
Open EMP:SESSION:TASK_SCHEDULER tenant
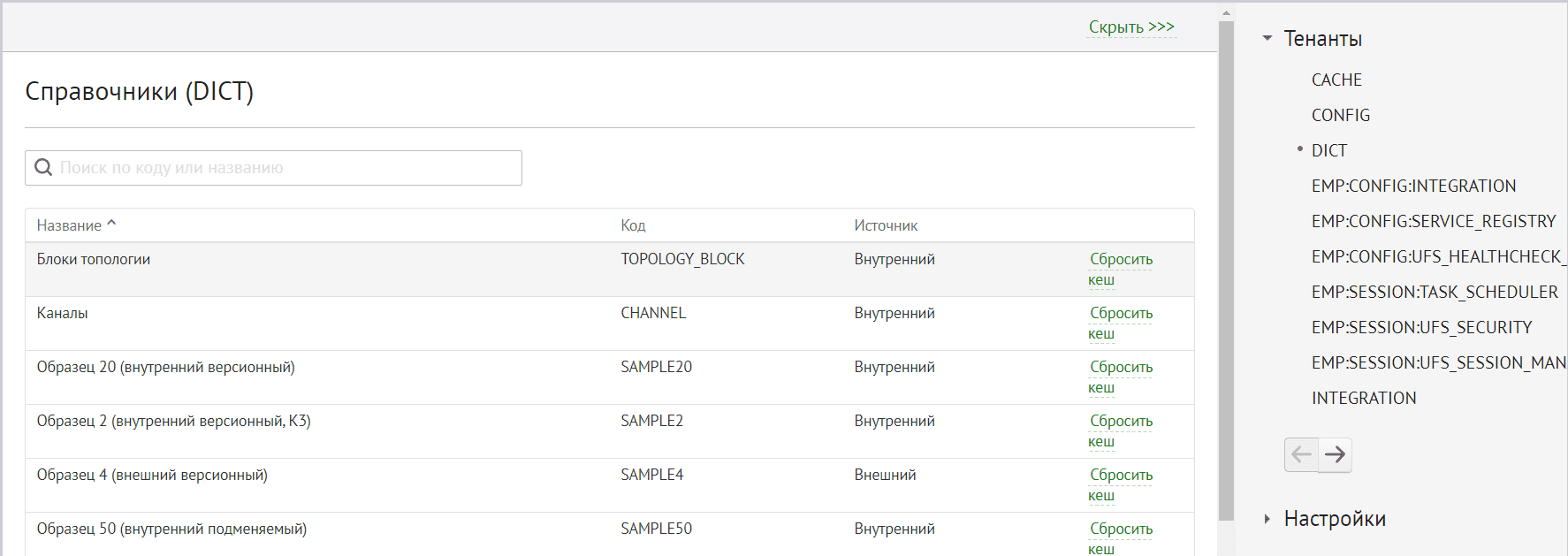[1435, 292]
